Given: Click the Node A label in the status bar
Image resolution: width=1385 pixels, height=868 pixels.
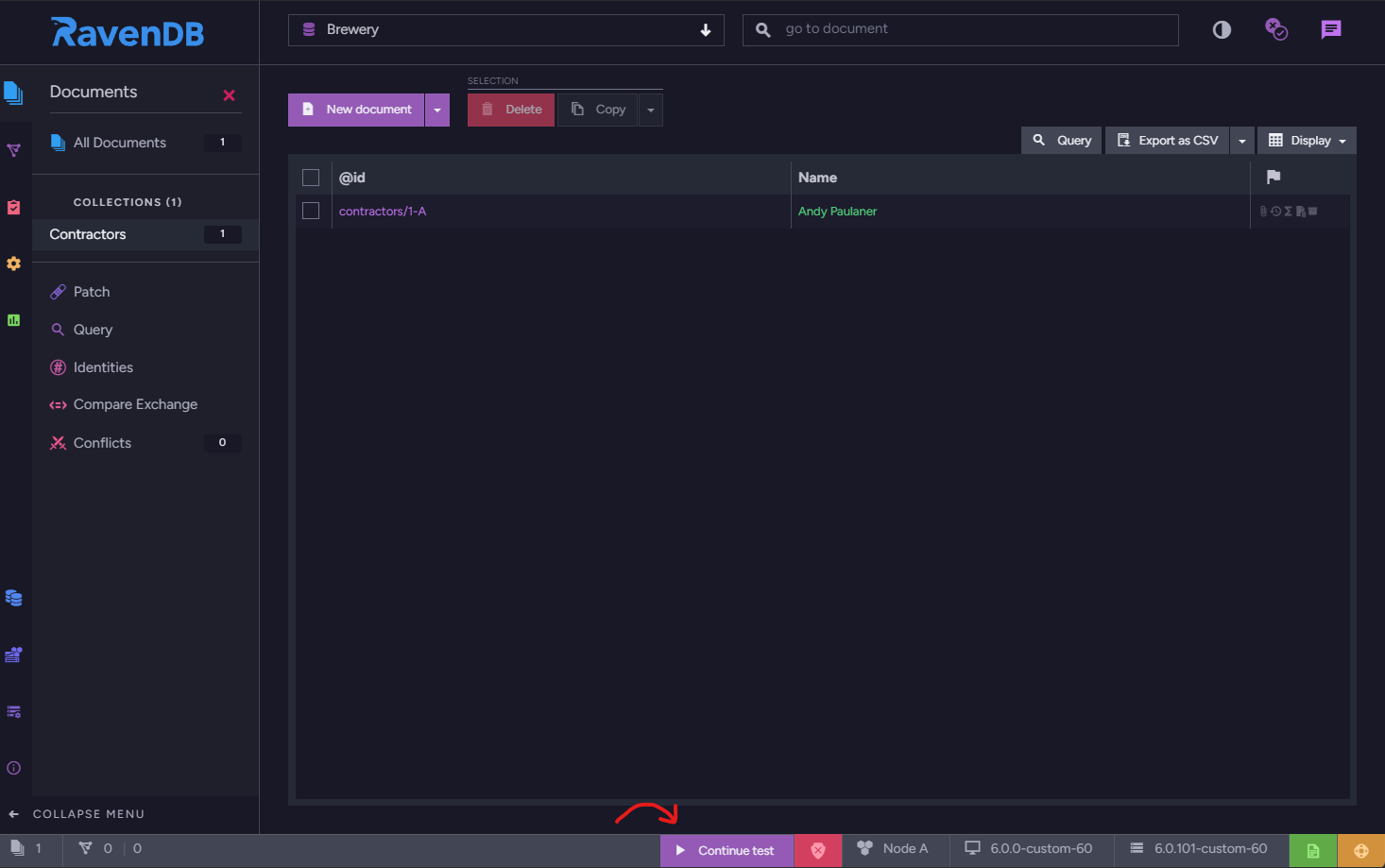Looking at the screenshot, I should click(x=905, y=848).
